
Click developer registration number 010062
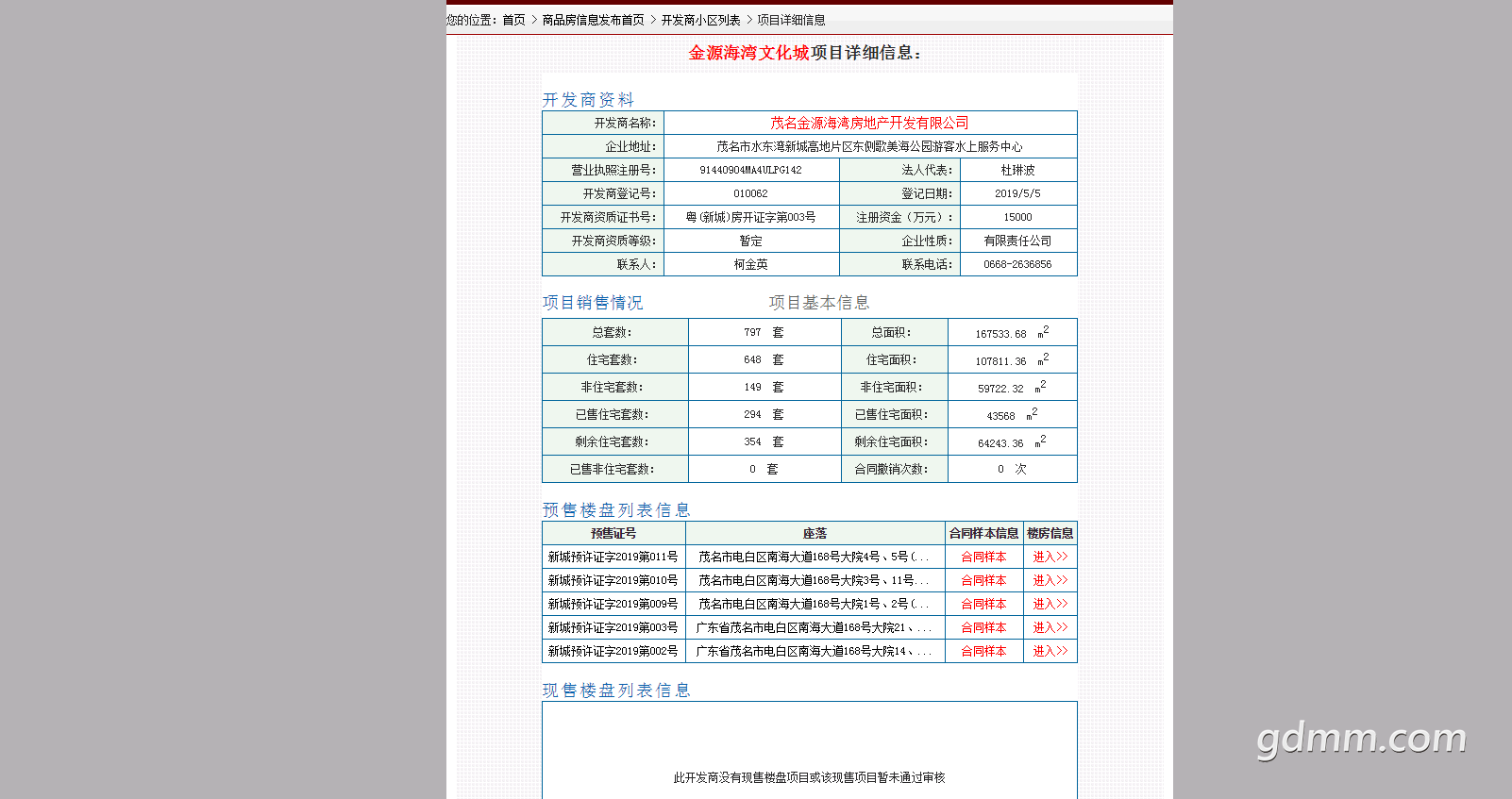pos(750,193)
